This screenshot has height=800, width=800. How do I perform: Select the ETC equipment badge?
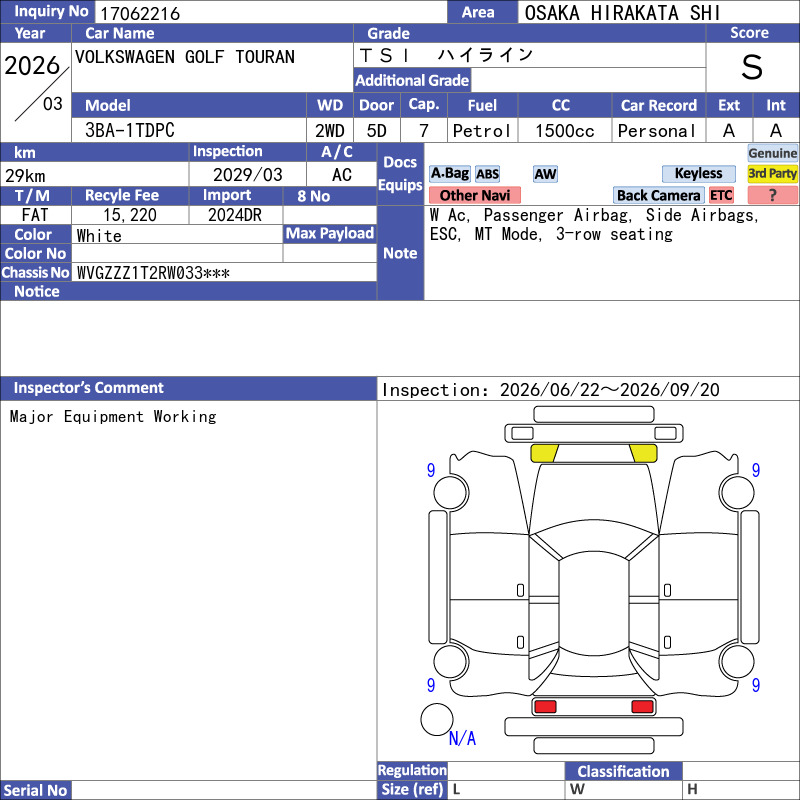click(x=721, y=195)
